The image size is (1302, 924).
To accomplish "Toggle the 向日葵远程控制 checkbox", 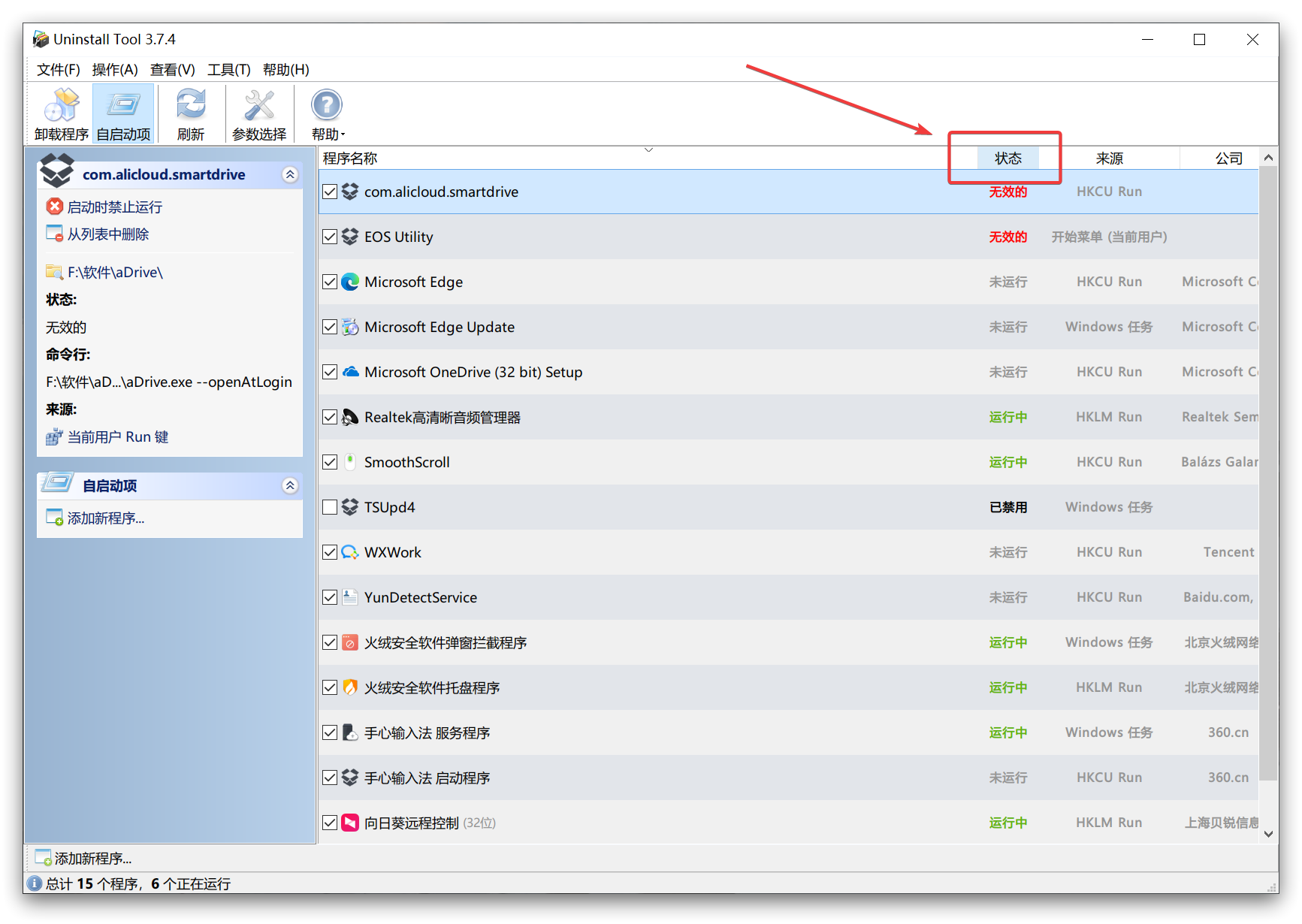I will 330,823.
